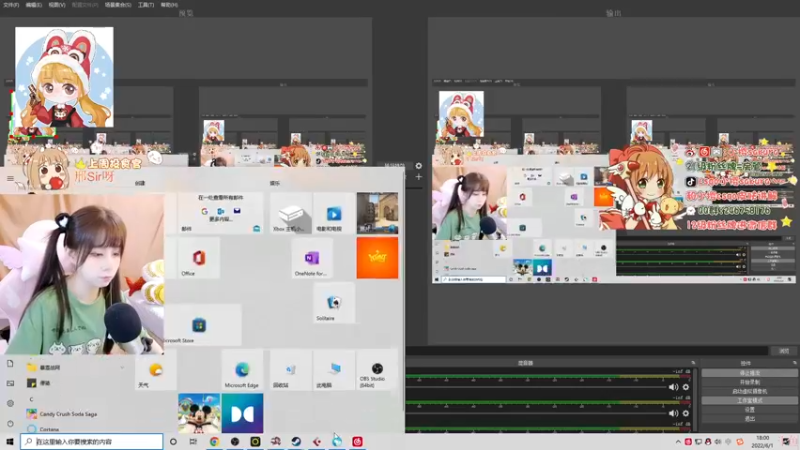Focus the taskbar search input box

coord(92,441)
